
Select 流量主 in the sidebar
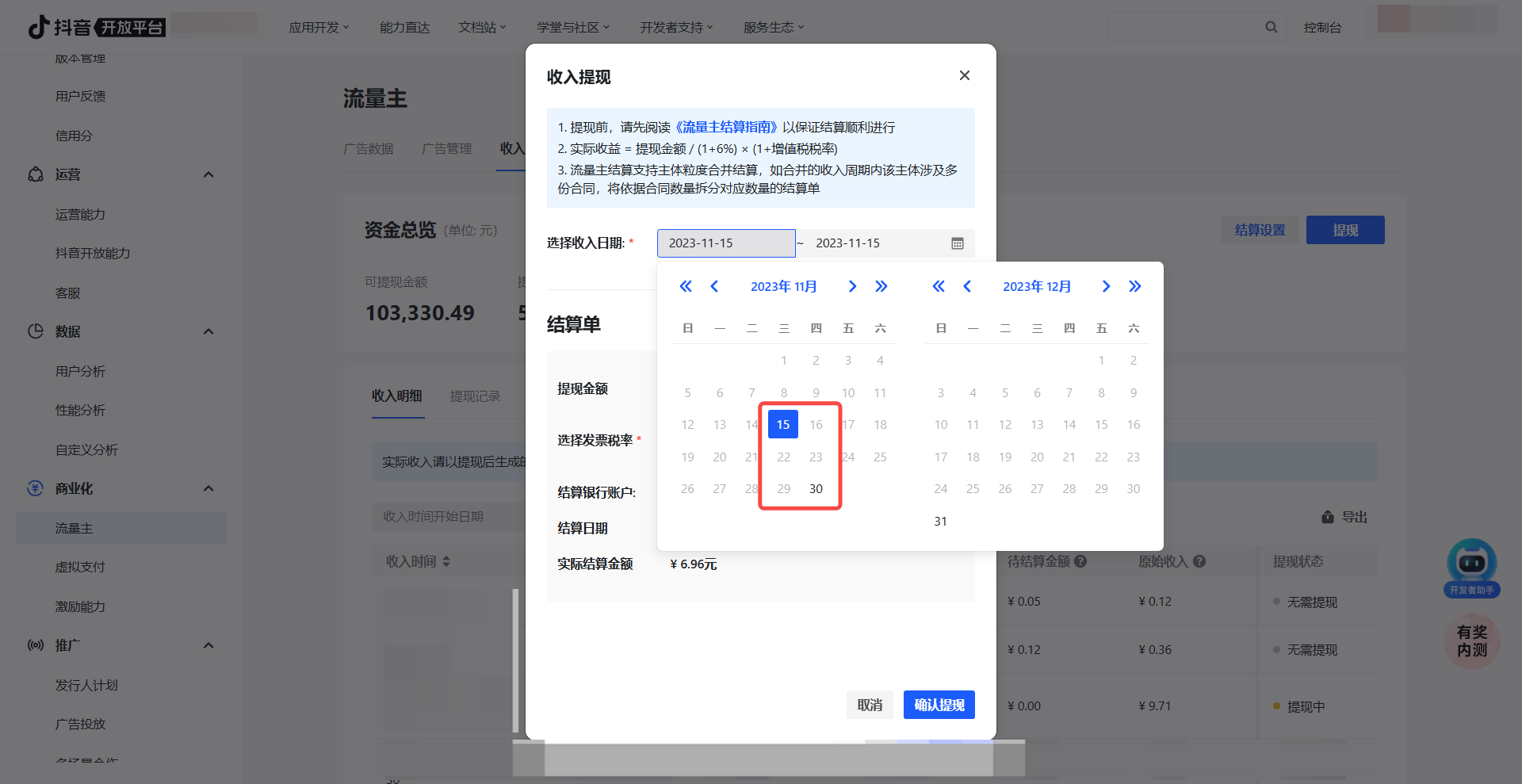(x=121, y=528)
